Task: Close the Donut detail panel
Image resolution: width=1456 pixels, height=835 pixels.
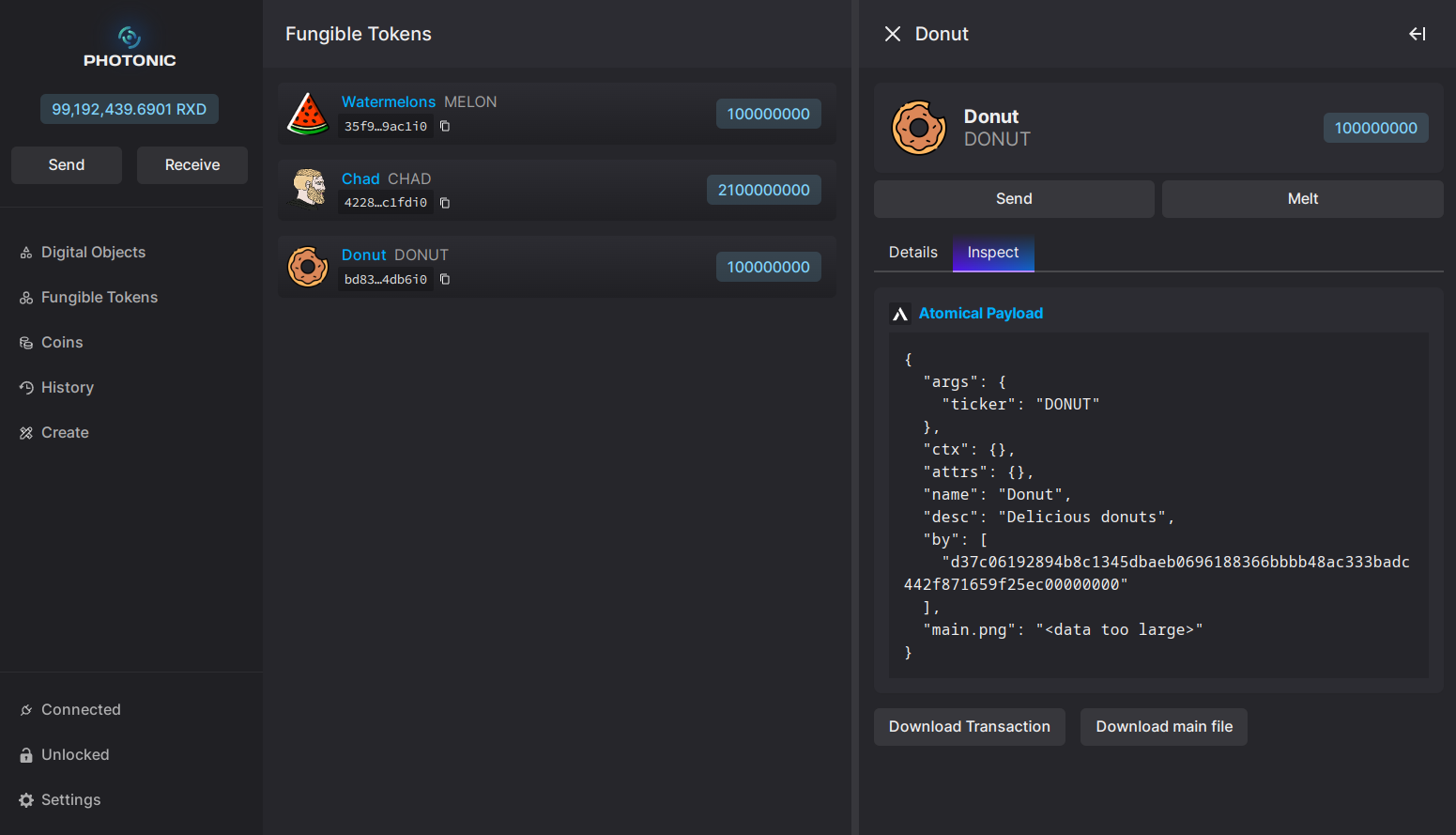Action: (893, 34)
